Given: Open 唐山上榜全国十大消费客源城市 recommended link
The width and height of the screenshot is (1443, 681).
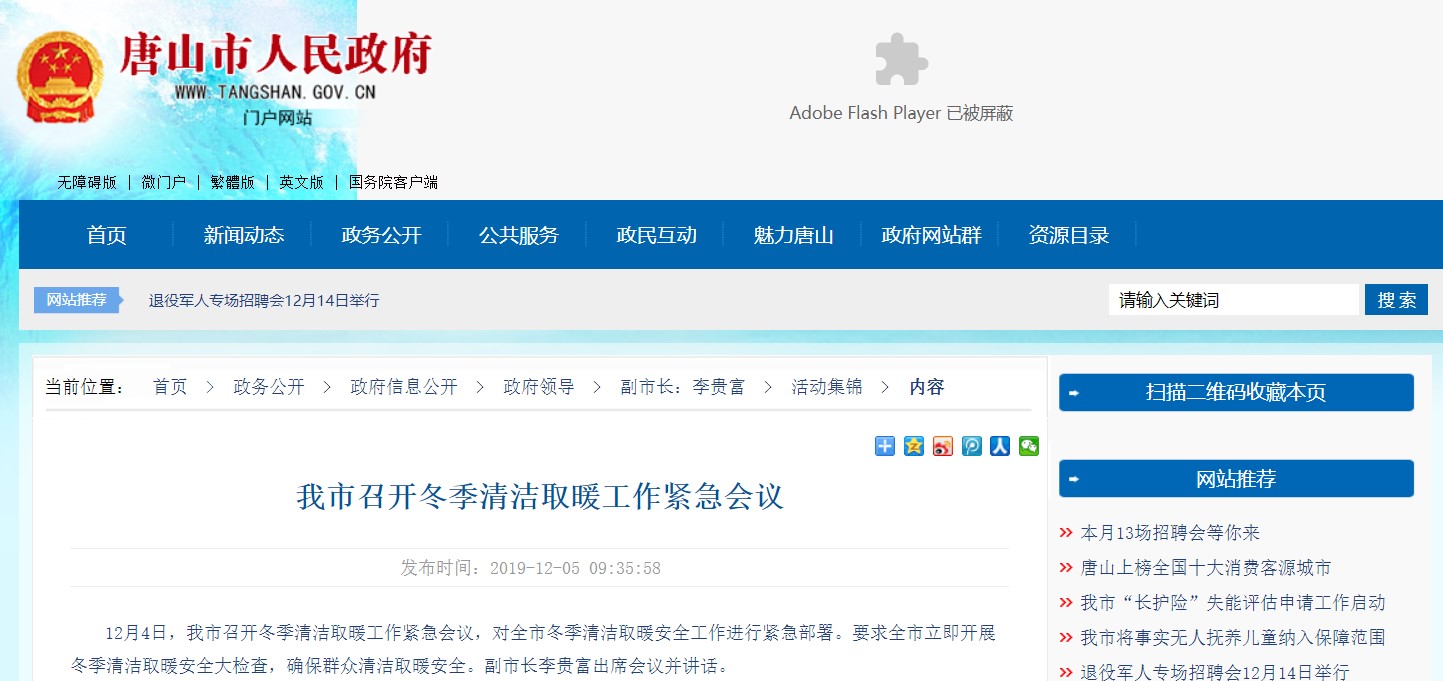Looking at the screenshot, I should tap(1206, 568).
